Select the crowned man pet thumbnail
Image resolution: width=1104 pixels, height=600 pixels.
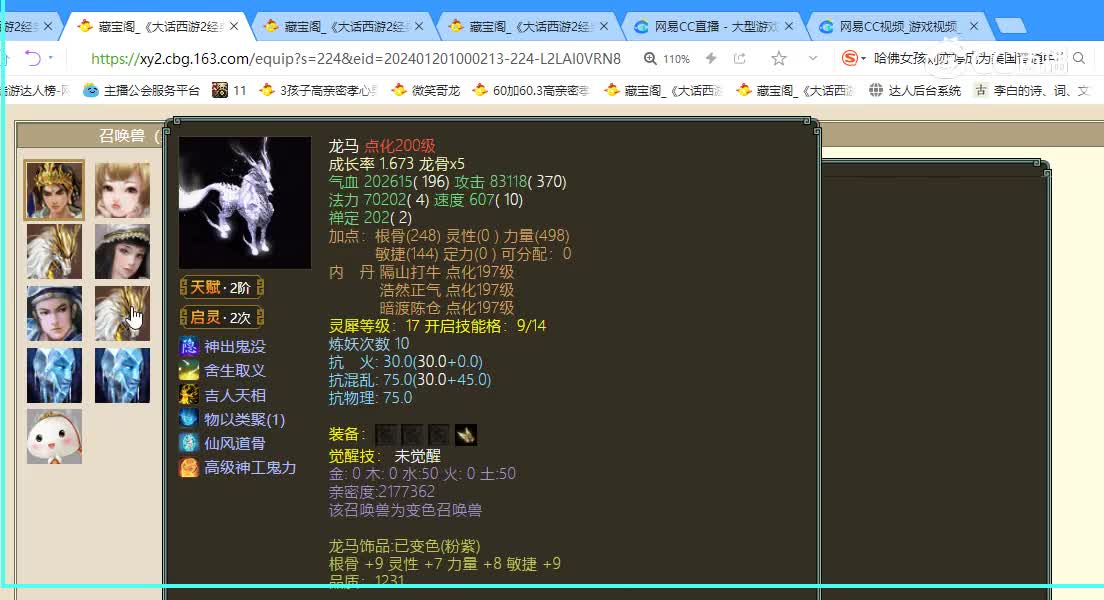coord(54,190)
